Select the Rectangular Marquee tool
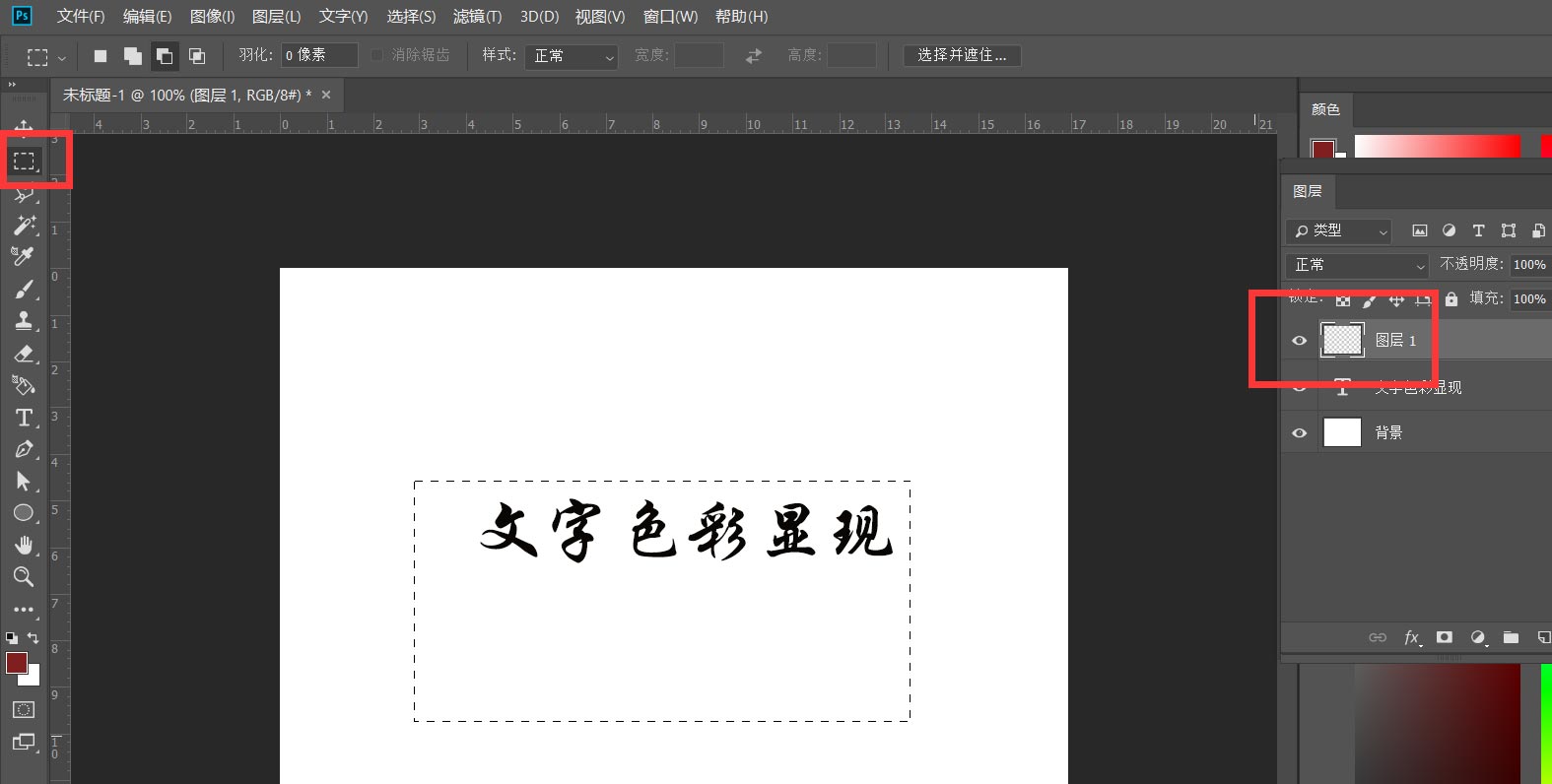This screenshot has height=784, width=1552. [x=24, y=161]
